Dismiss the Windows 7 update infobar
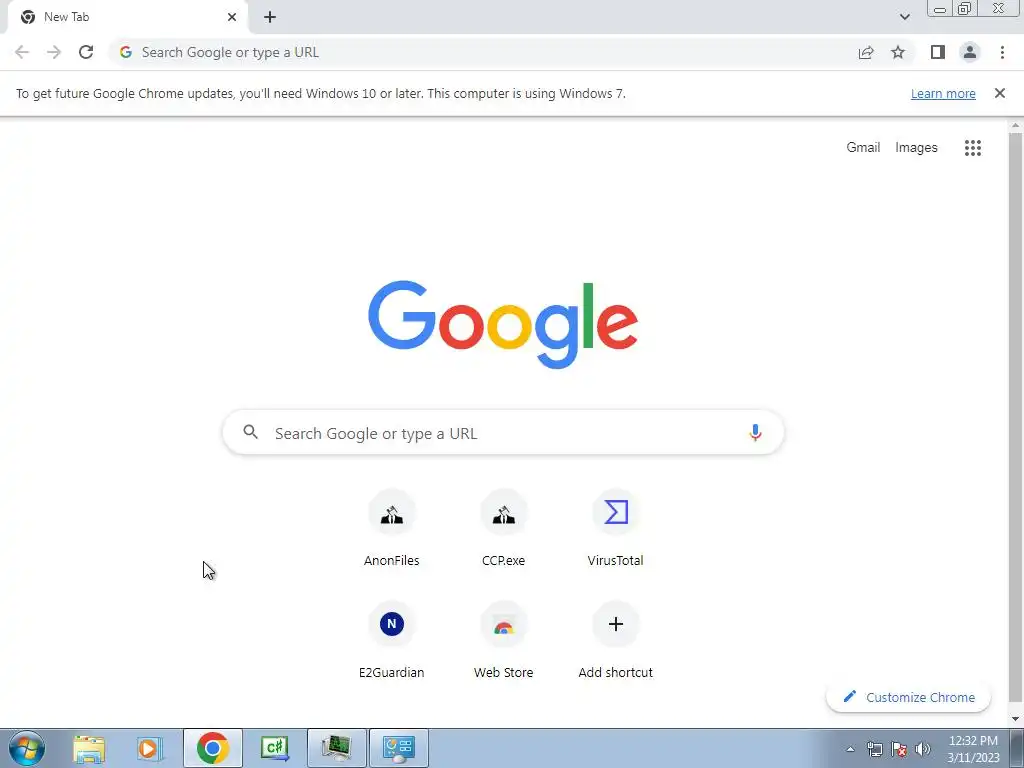This screenshot has width=1024, height=768. [x=999, y=93]
